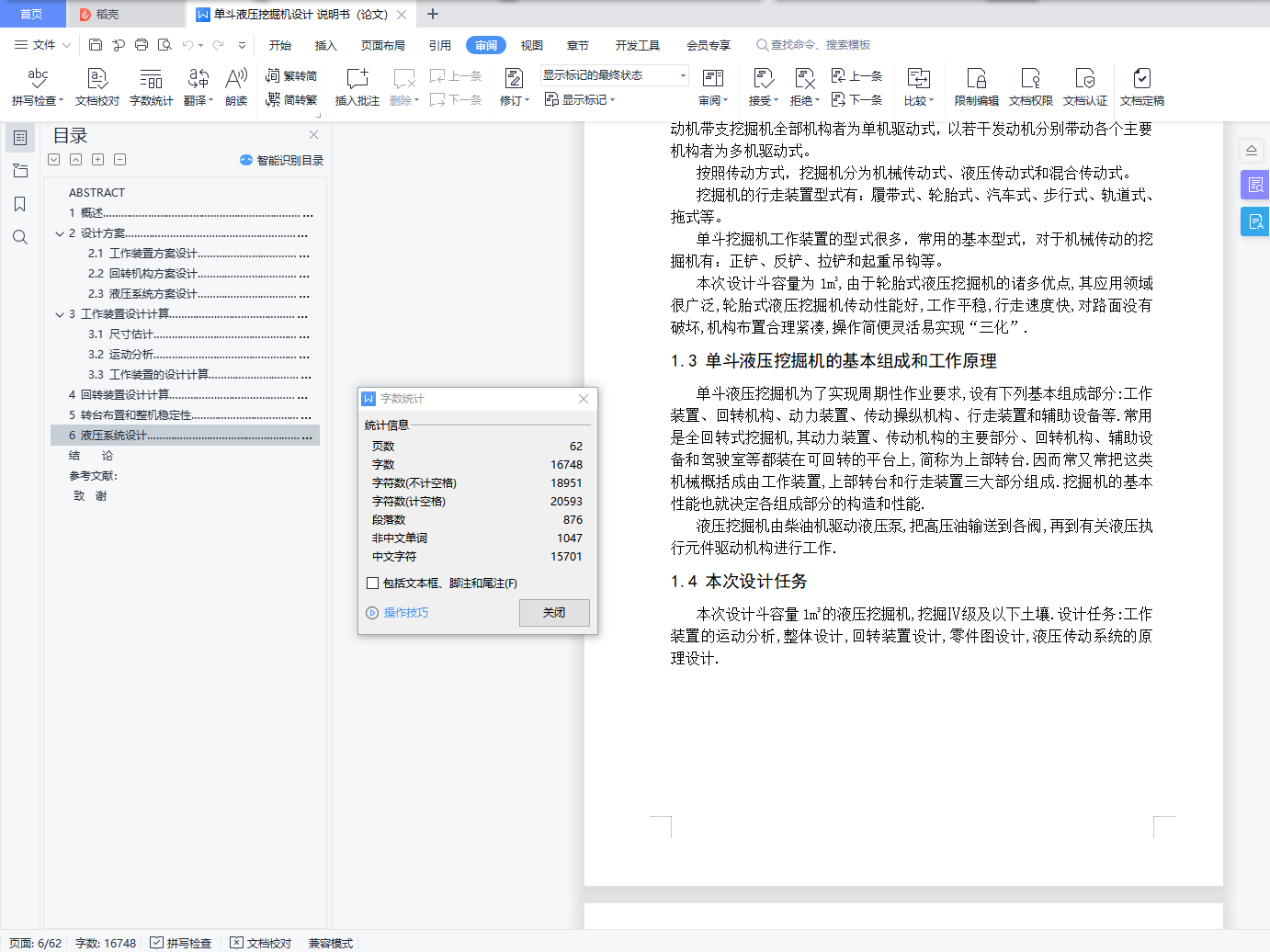Switch to the 章节 ribbon tab
This screenshot has width=1270, height=952.
578,45
